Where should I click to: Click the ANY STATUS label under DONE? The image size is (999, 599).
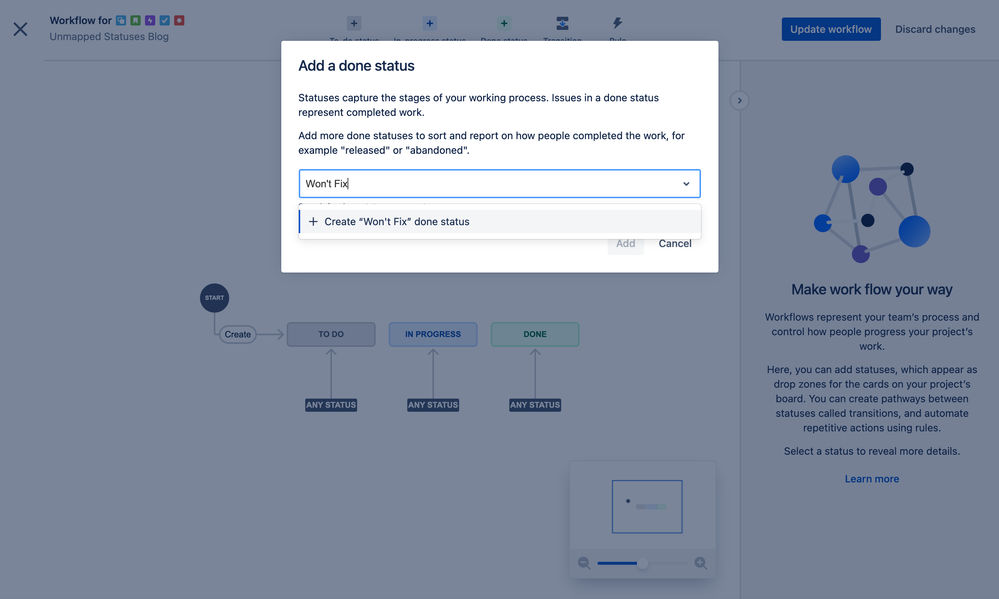point(535,405)
